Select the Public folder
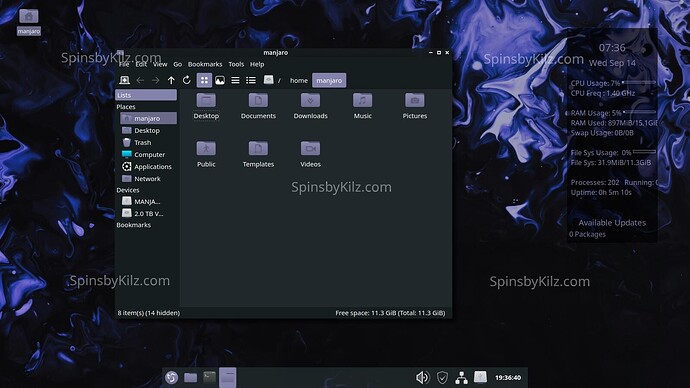 click(206, 154)
